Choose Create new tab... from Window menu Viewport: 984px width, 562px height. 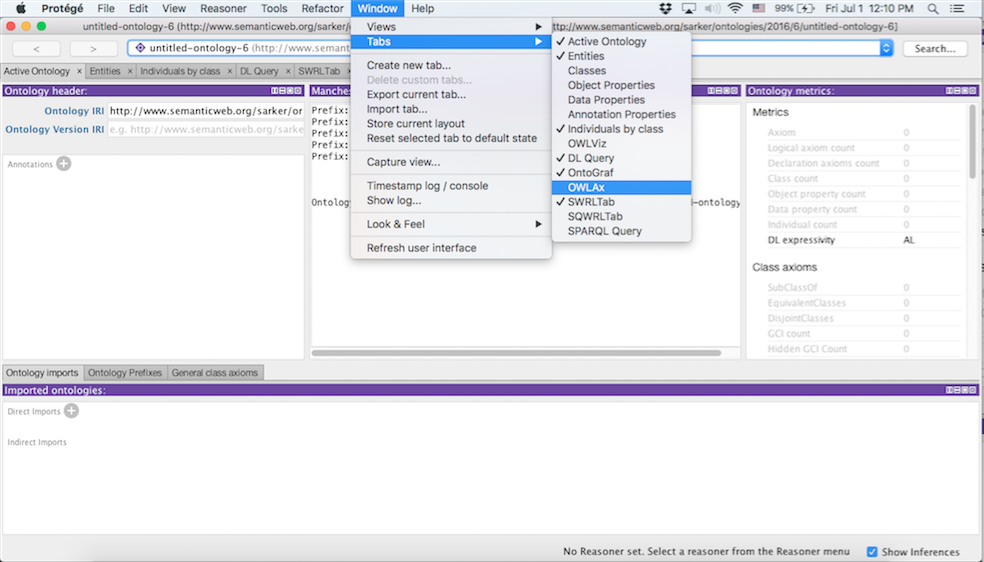coord(451,65)
